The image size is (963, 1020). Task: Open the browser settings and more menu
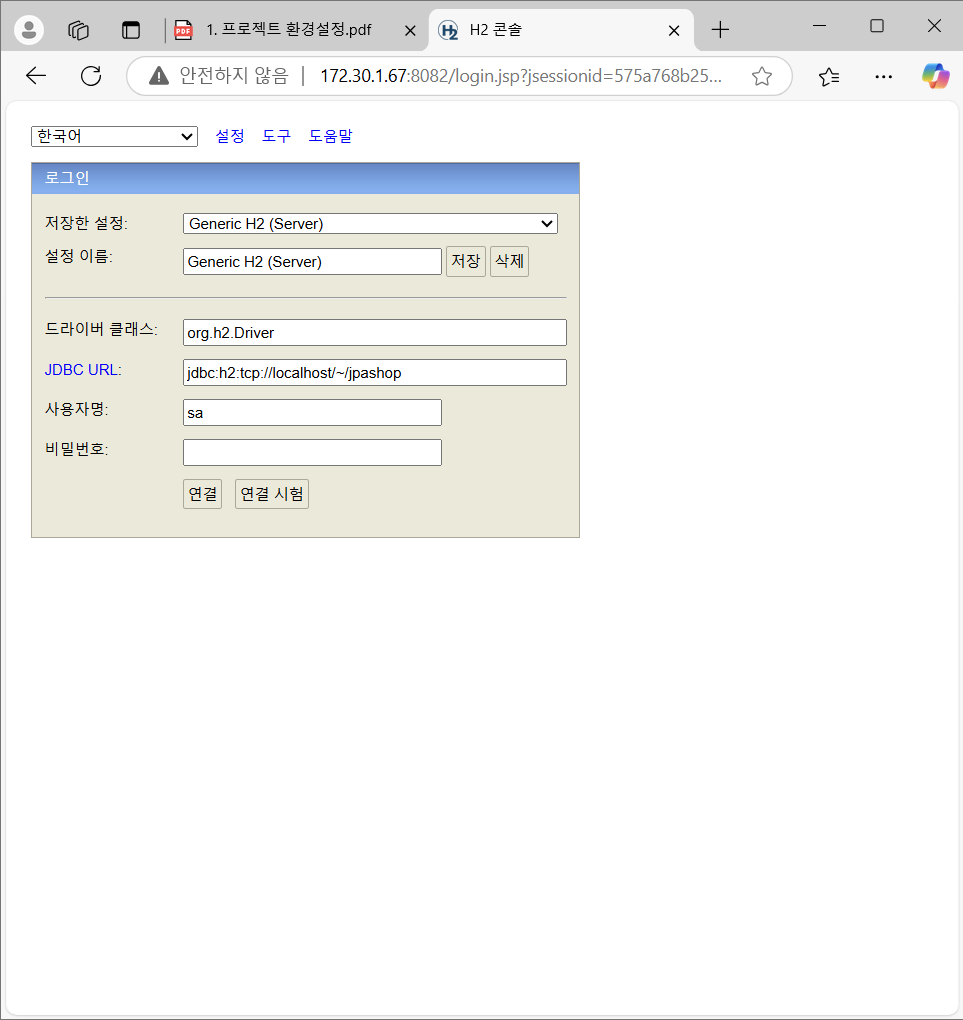(x=884, y=77)
